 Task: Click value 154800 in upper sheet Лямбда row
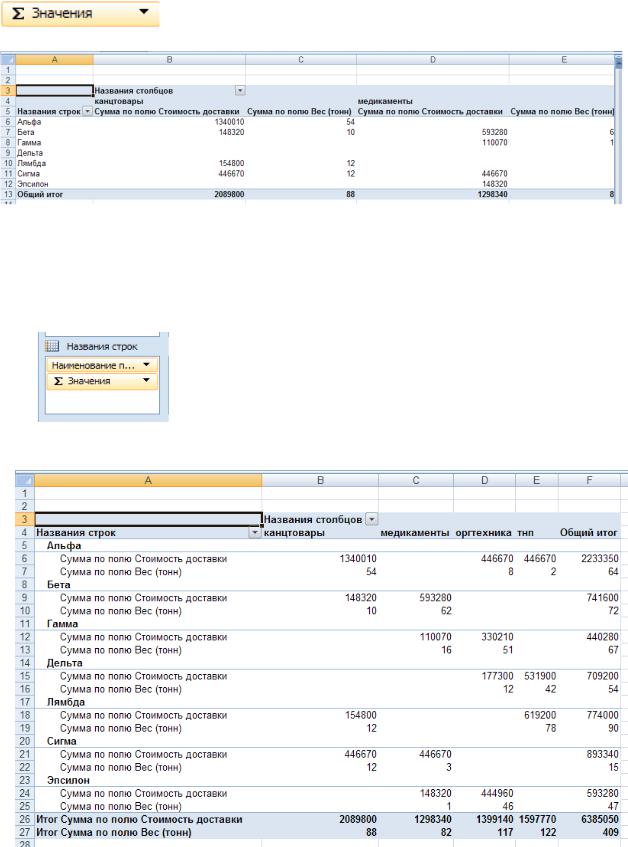point(232,163)
